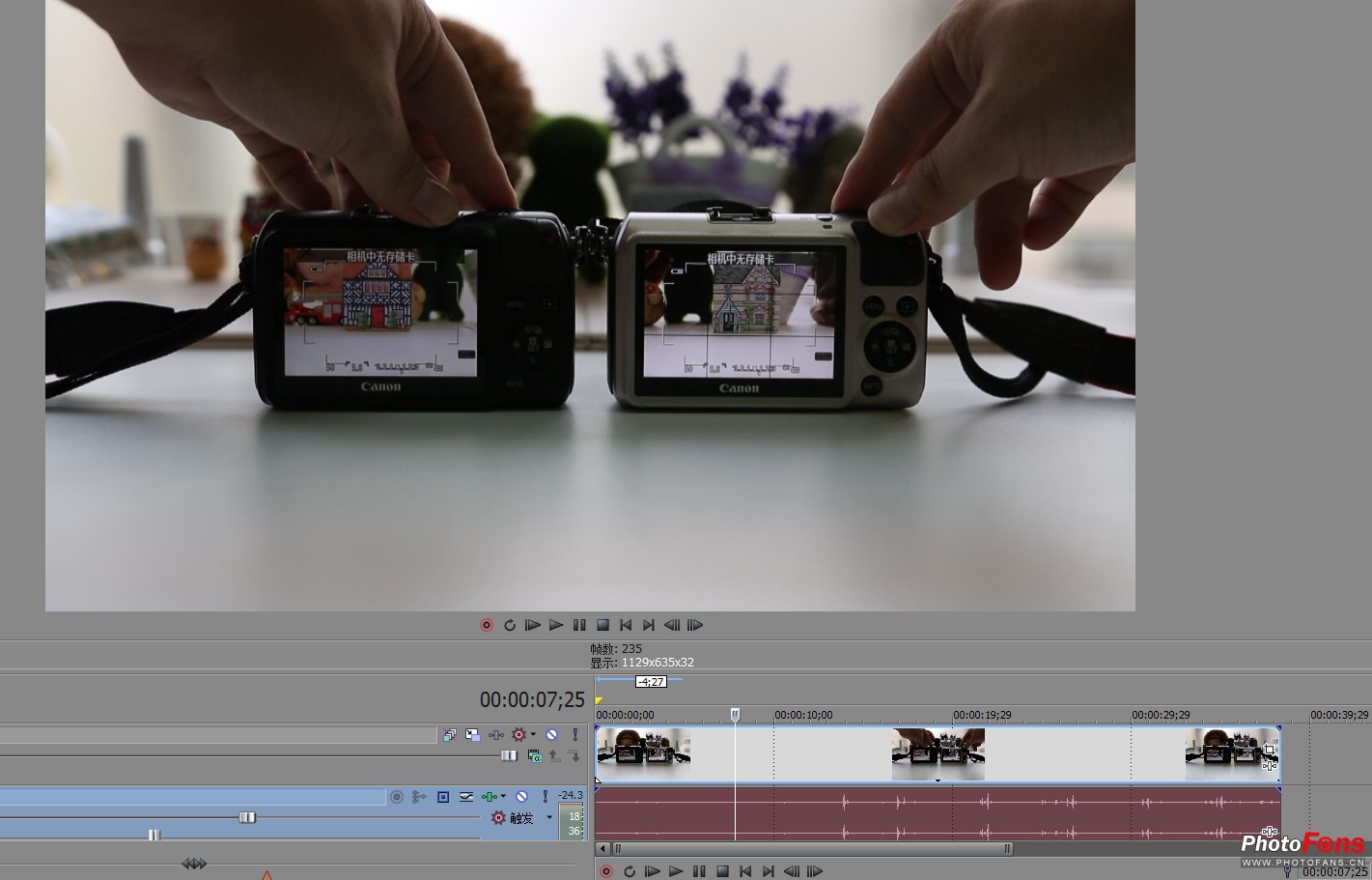Open Track Motion on the video track
The height and width of the screenshot is (880, 1372).
(x=472, y=735)
